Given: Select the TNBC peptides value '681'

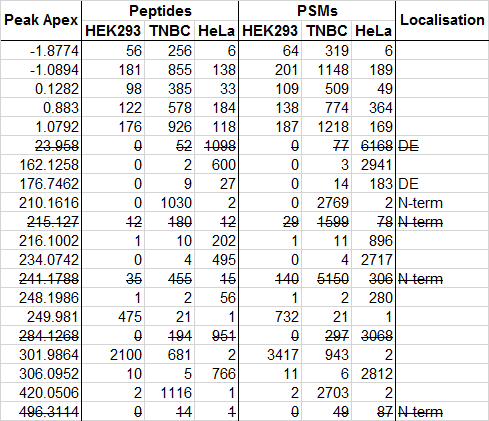Looking at the screenshot, I should coord(170,355).
